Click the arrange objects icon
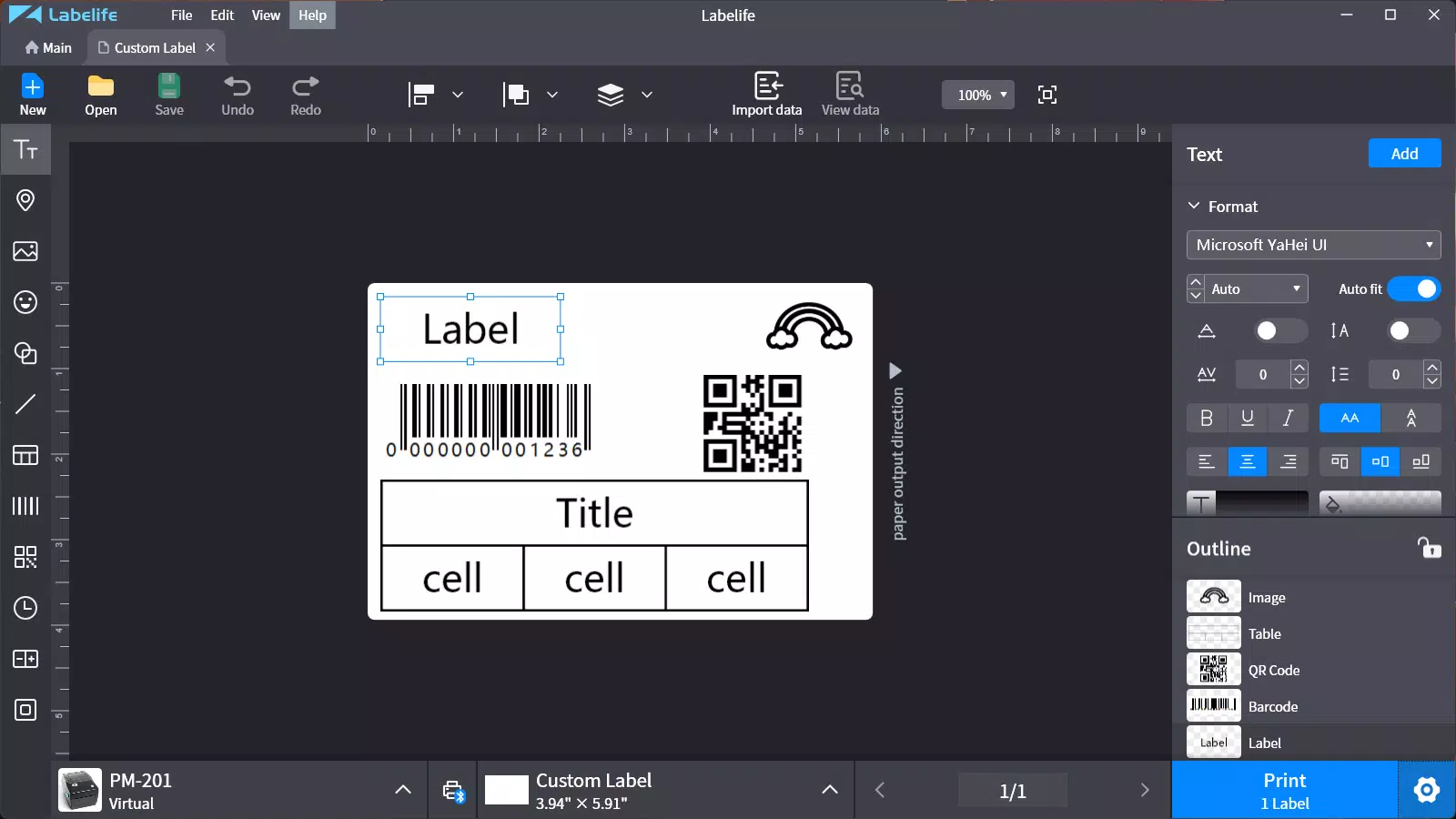The image size is (1456, 819). click(x=516, y=95)
